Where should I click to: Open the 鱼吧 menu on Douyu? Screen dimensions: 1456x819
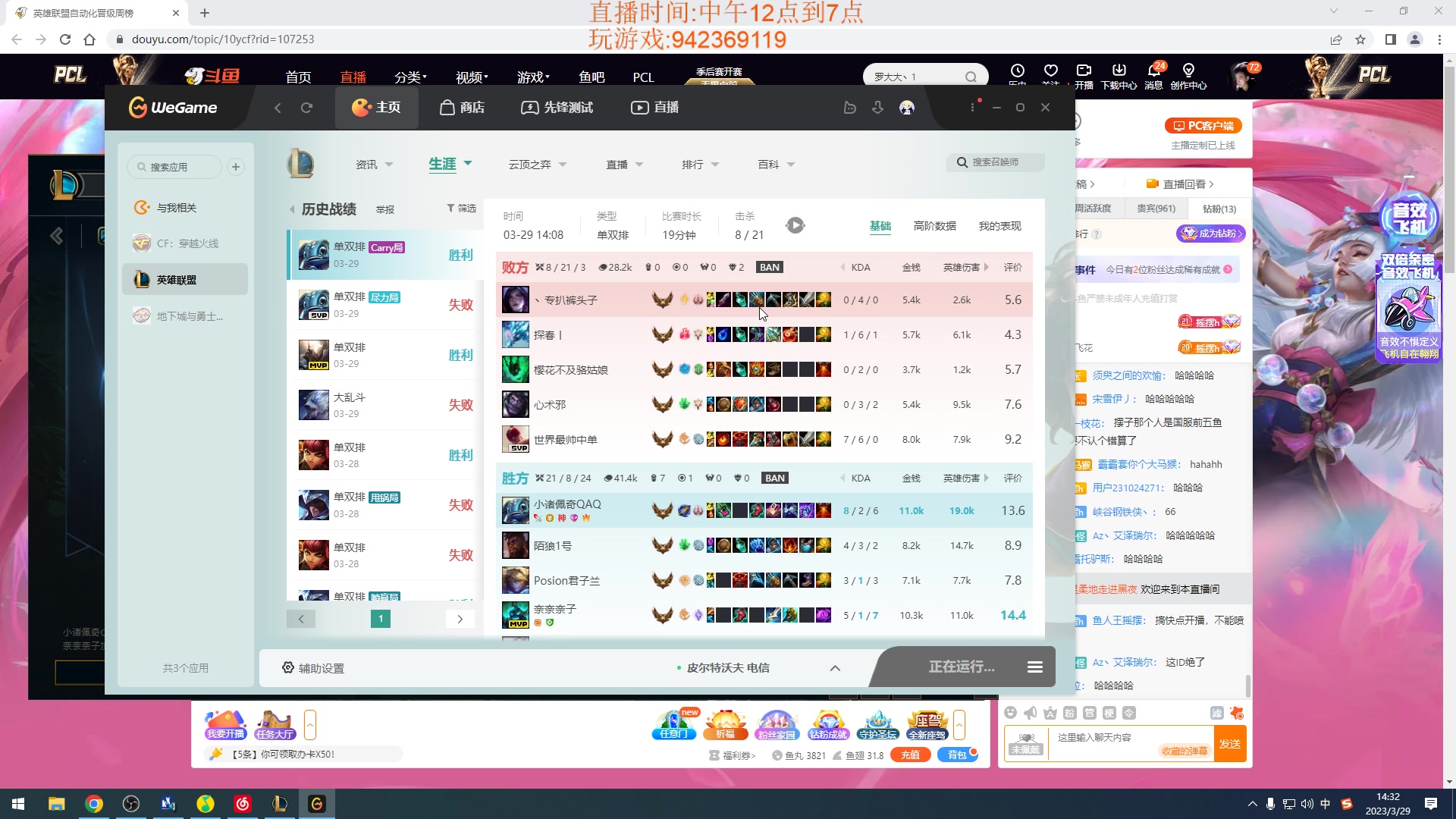pyautogui.click(x=593, y=77)
